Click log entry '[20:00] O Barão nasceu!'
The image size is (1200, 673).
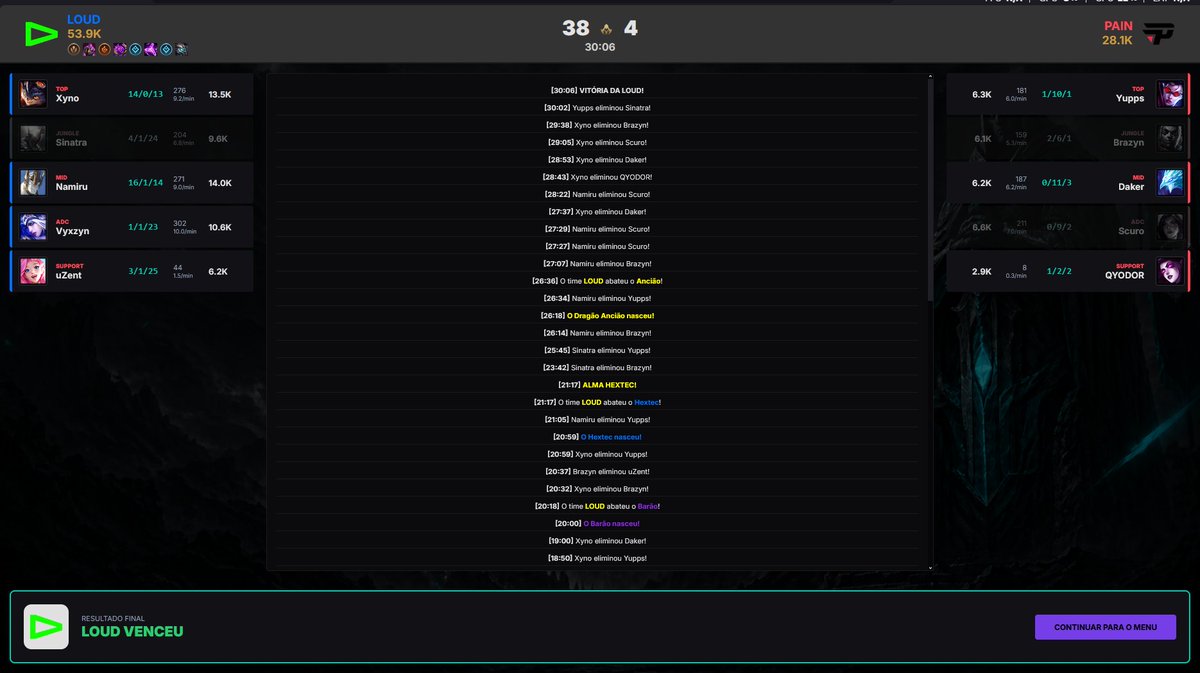click(597, 523)
